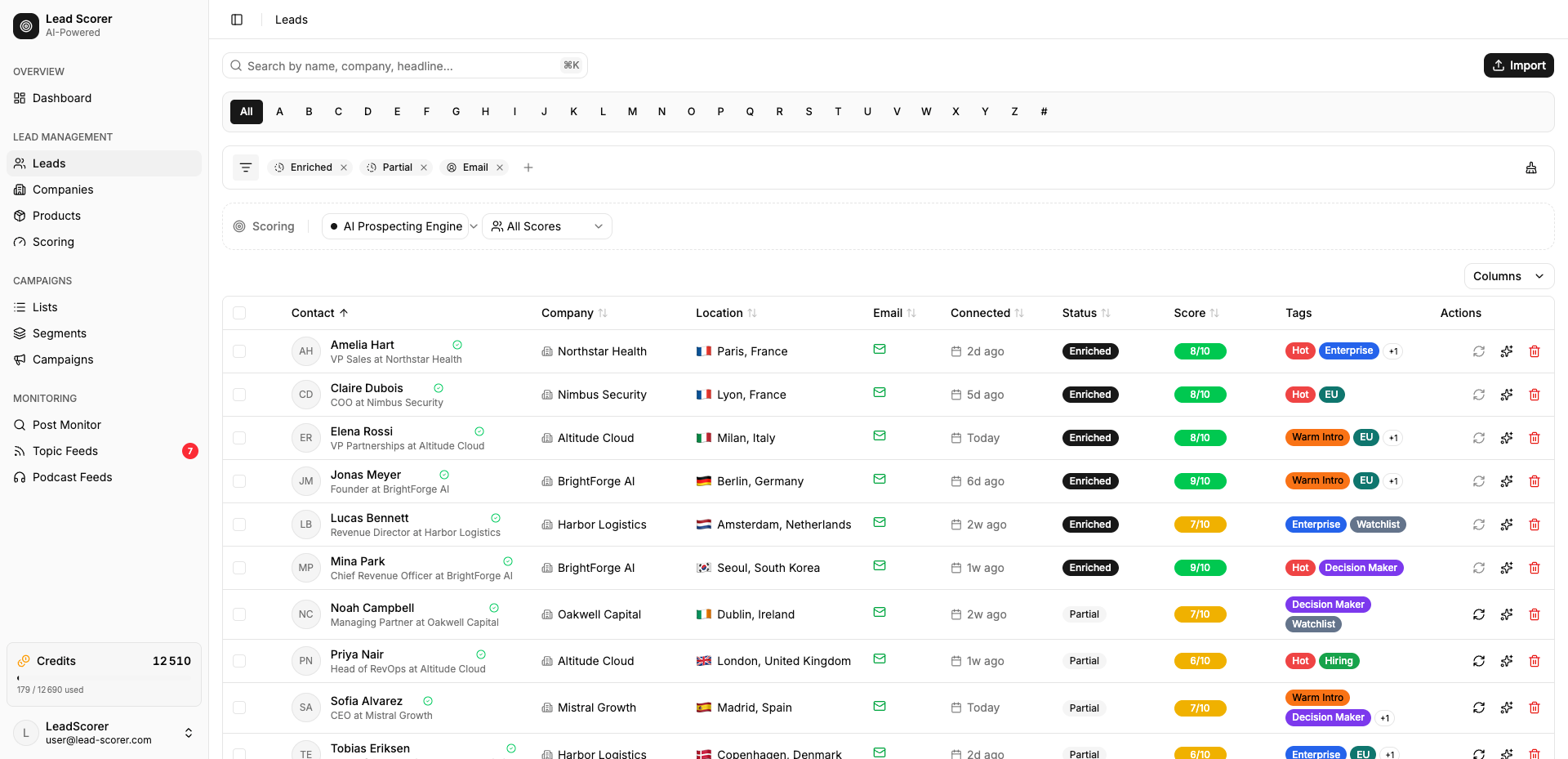Tick the select-all checkbox in table header
This screenshot has width=1568, height=759.
tap(239, 313)
